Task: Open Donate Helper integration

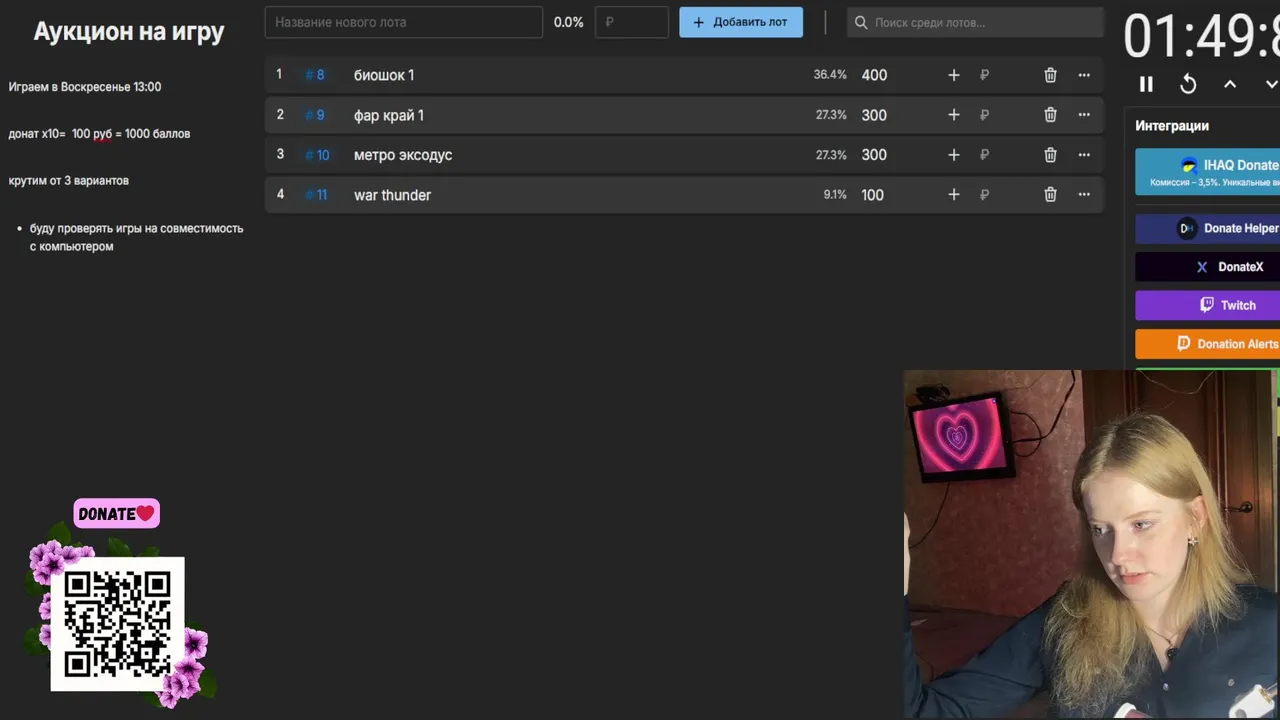Action: (x=1208, y=228)
